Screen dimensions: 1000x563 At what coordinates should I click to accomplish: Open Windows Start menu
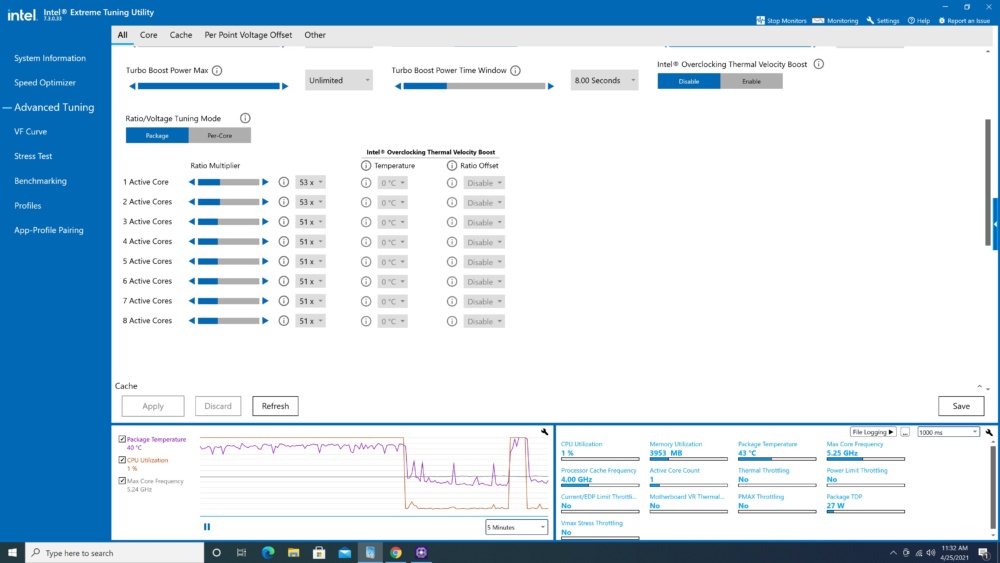click(12, 553)
